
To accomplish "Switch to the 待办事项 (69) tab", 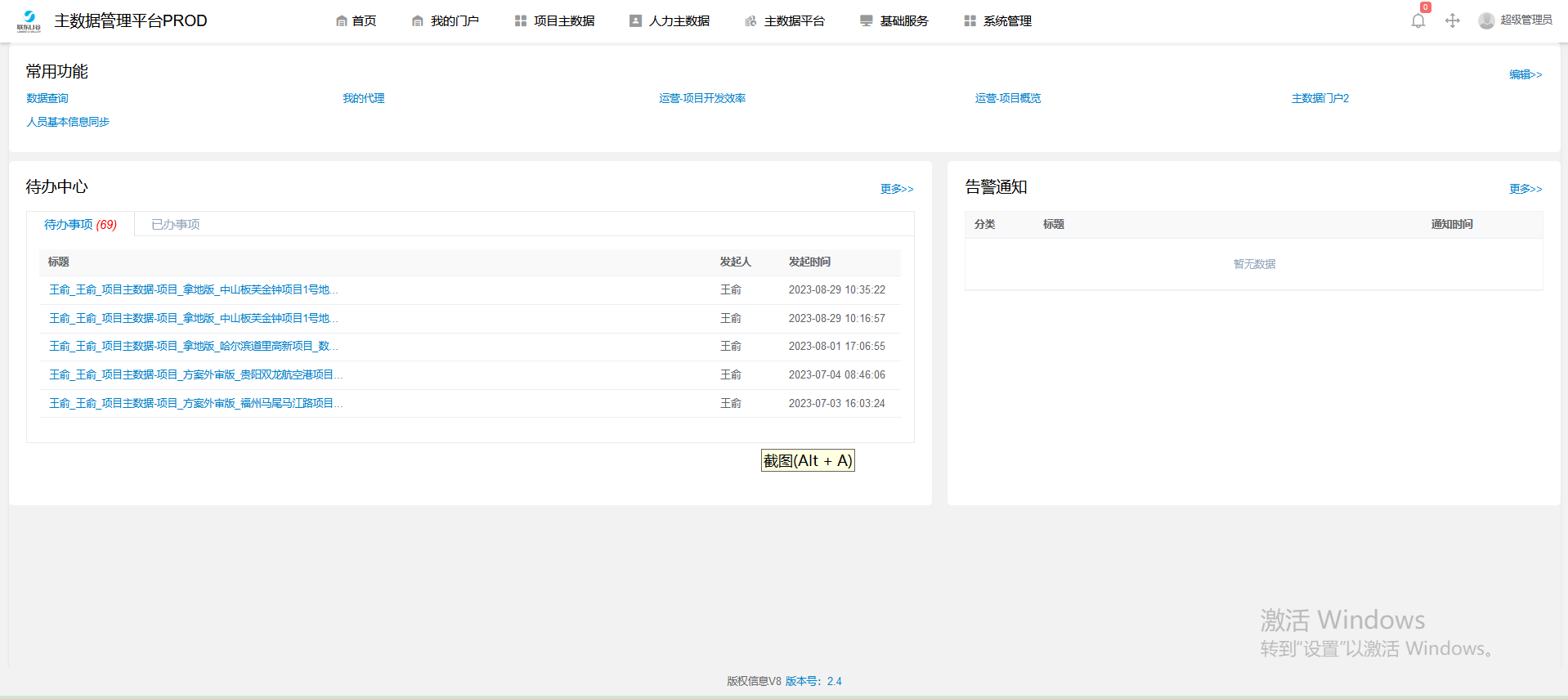I will tap(80, 225).
